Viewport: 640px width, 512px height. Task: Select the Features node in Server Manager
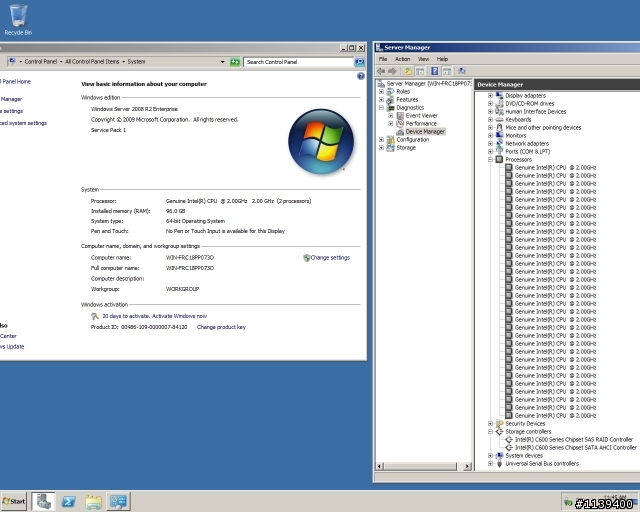click(407, 100)
